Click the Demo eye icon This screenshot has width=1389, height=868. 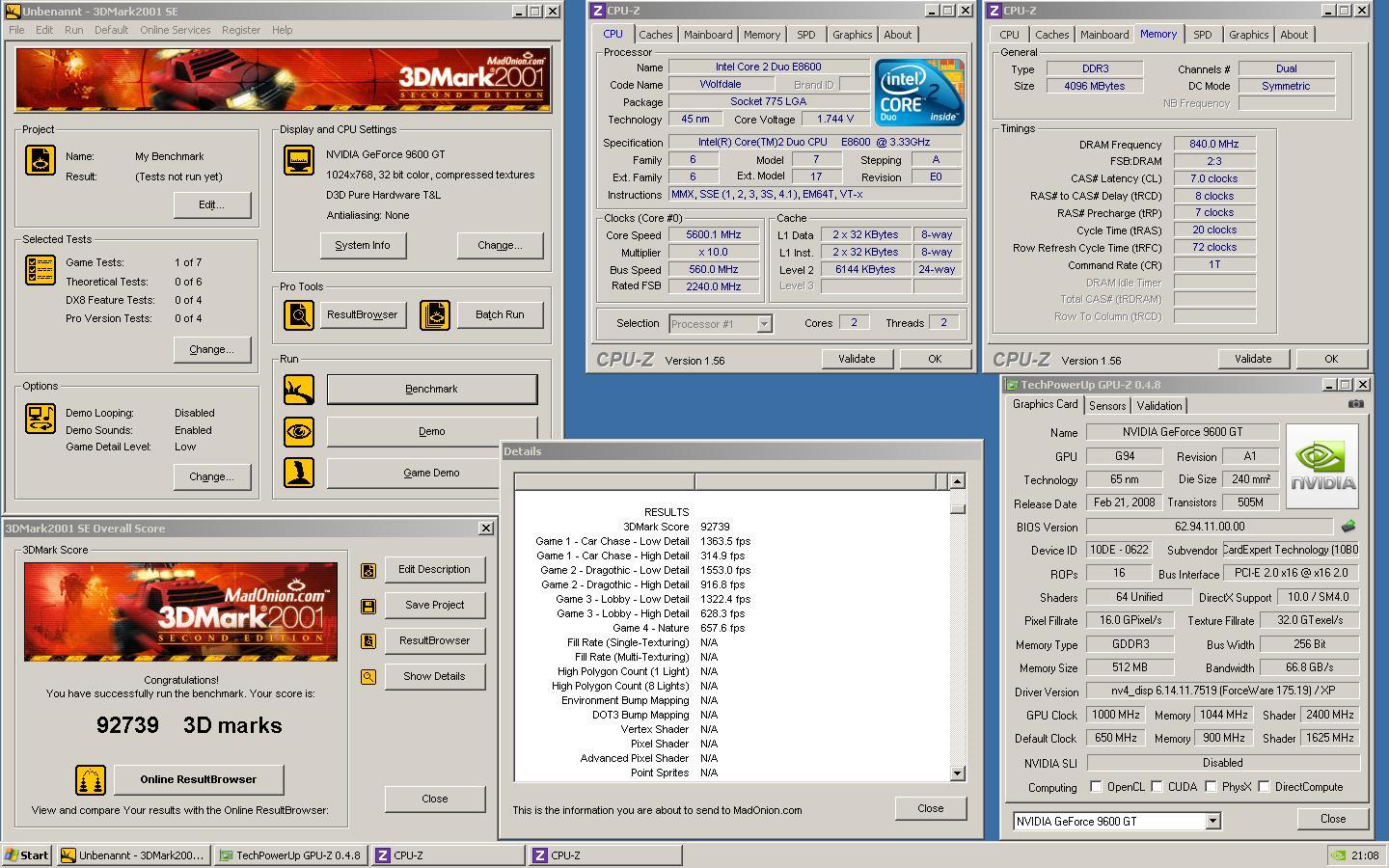pos(298,431)
